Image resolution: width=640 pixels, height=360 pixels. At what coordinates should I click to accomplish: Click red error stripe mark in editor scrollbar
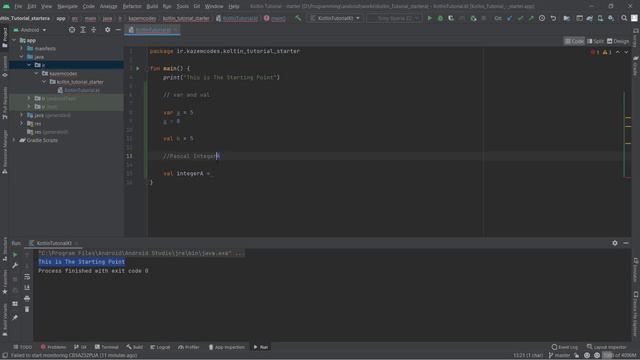[628, 178]
